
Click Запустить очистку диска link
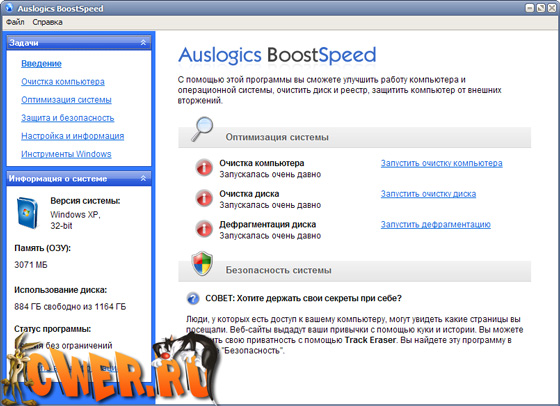(x=428, y=194)
